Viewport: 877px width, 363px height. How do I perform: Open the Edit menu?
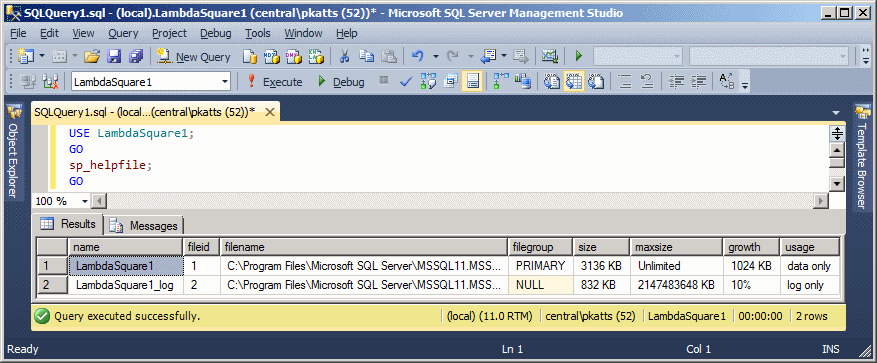49,33
